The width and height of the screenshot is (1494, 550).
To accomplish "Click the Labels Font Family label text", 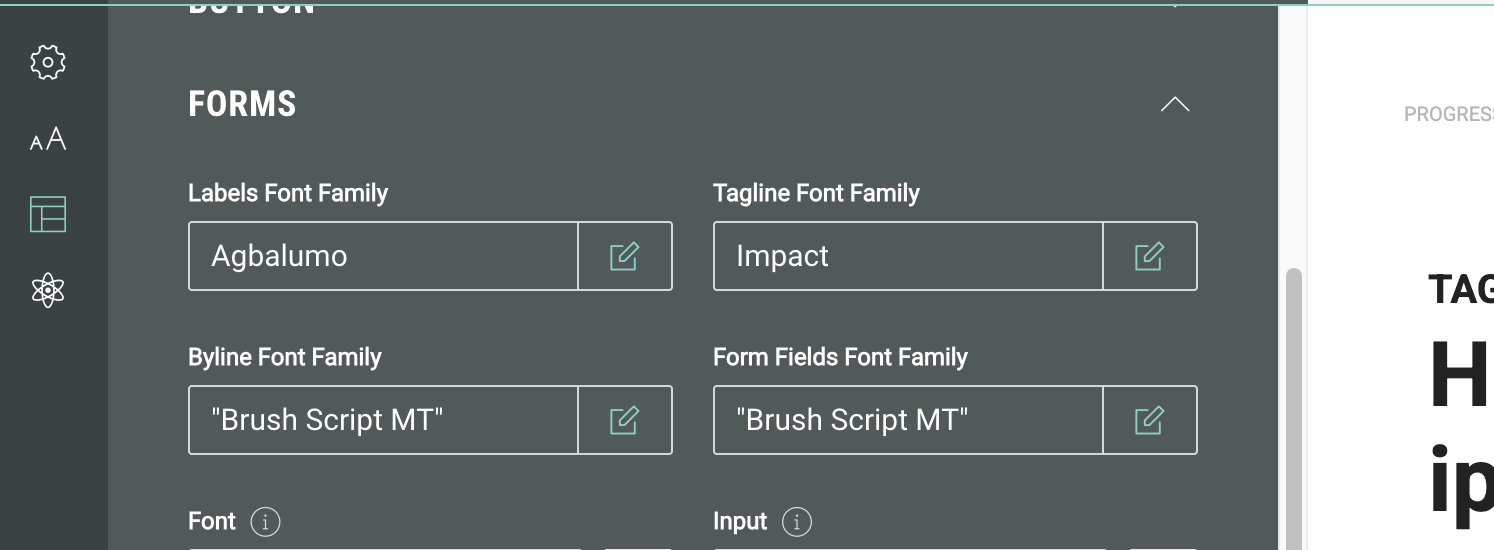I will [x=288, y=193].
